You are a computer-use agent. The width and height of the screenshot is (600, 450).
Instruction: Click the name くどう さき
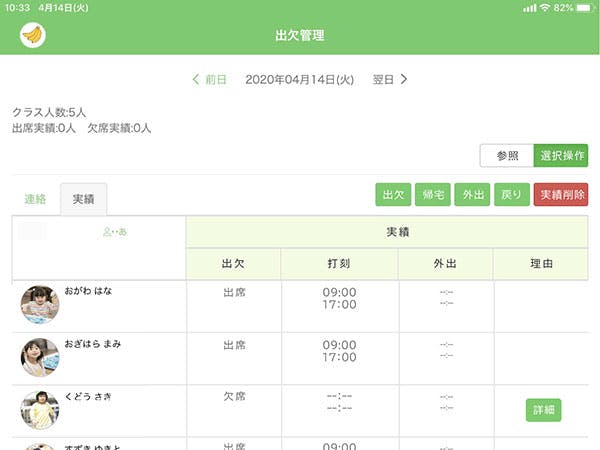coord(88,396)
